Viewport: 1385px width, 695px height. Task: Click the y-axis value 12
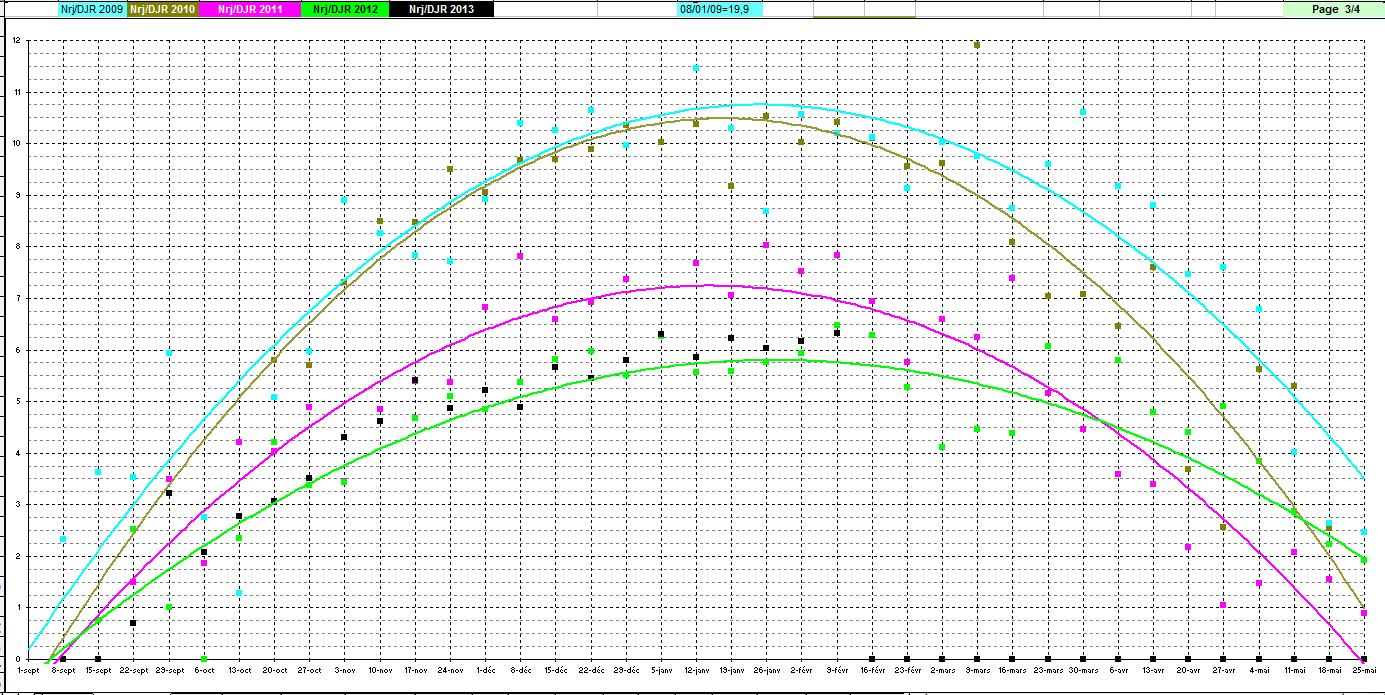point(16,41)
